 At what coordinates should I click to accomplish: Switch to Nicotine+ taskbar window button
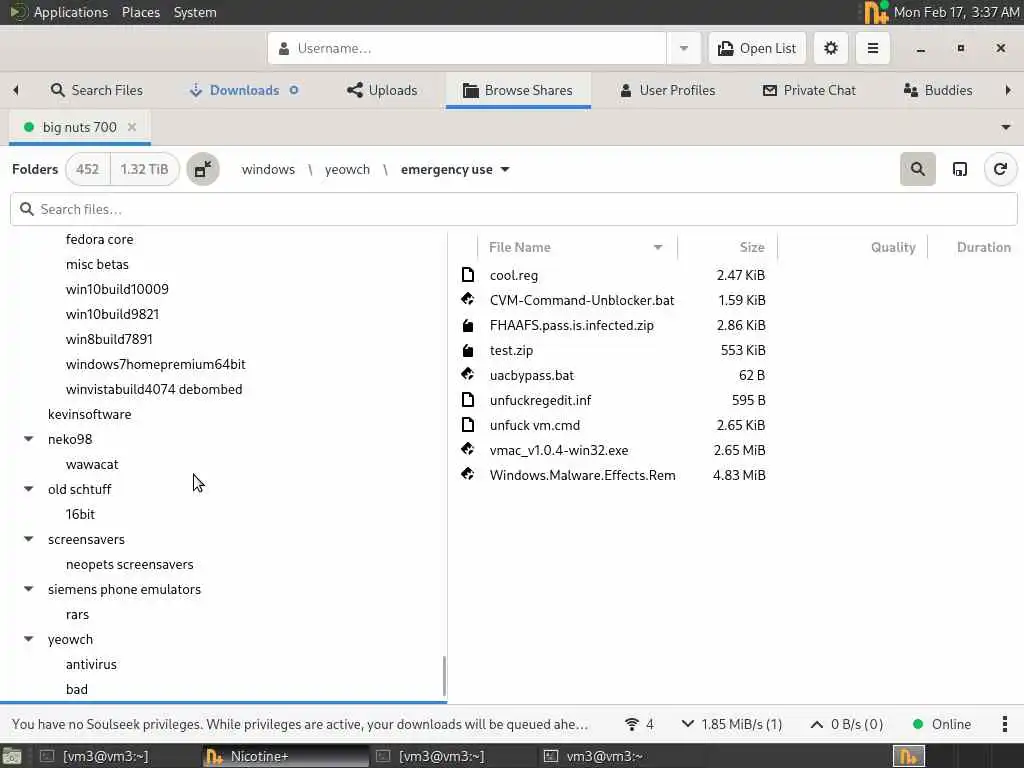pyautogui.click(x=285, y=756)
